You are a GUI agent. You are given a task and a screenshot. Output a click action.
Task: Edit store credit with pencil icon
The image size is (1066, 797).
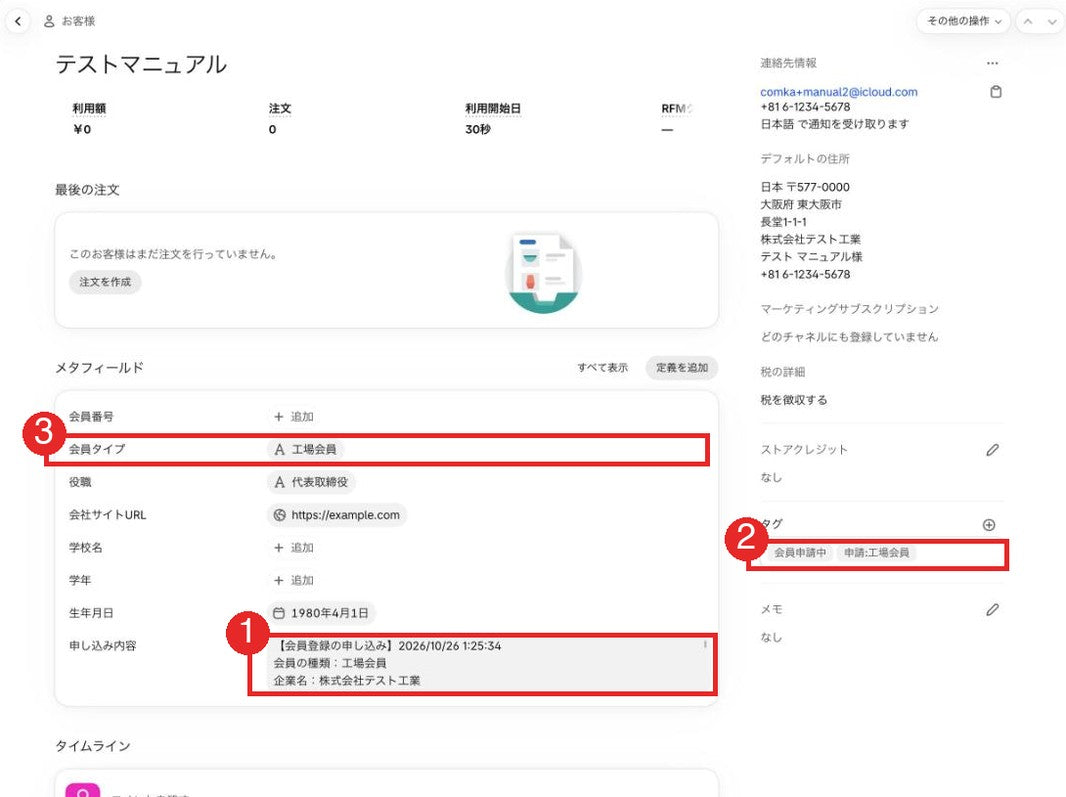993,450
